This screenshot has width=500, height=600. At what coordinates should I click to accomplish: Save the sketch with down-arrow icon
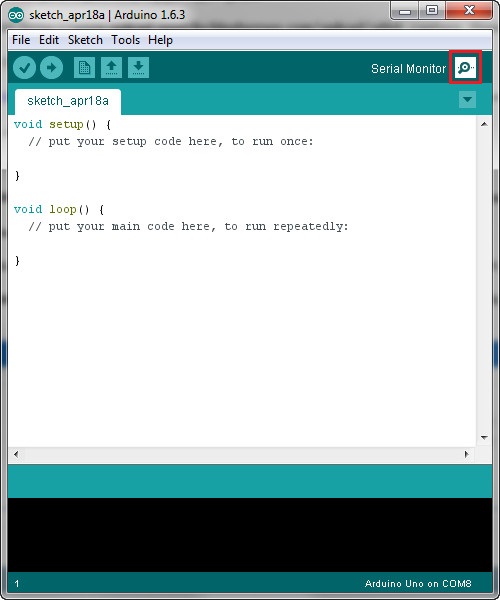138,68
